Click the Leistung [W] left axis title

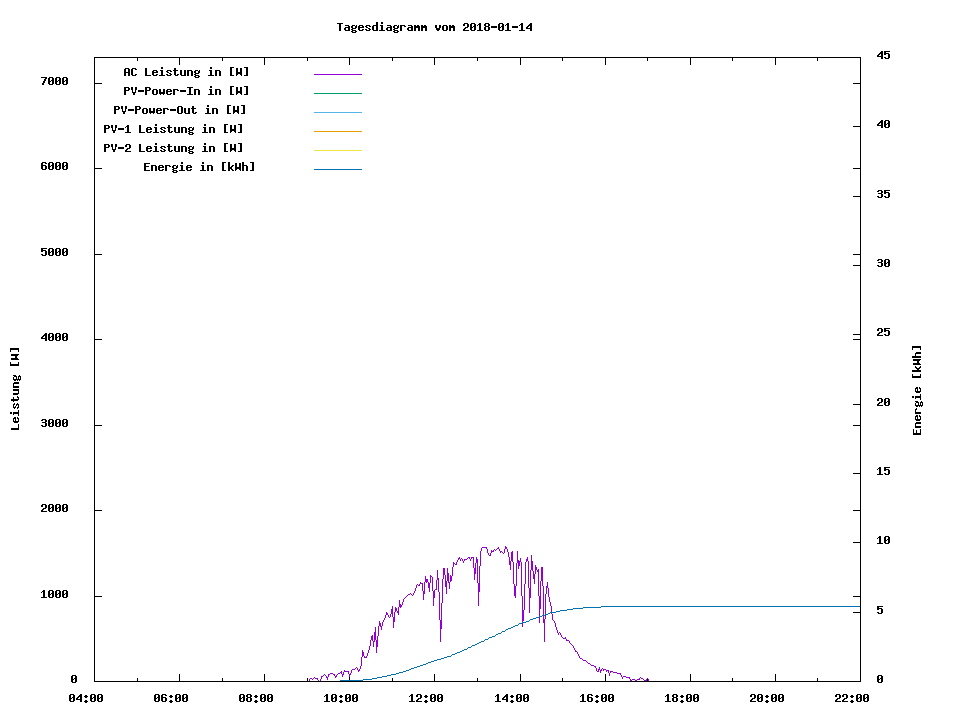(x=15, y=389)
